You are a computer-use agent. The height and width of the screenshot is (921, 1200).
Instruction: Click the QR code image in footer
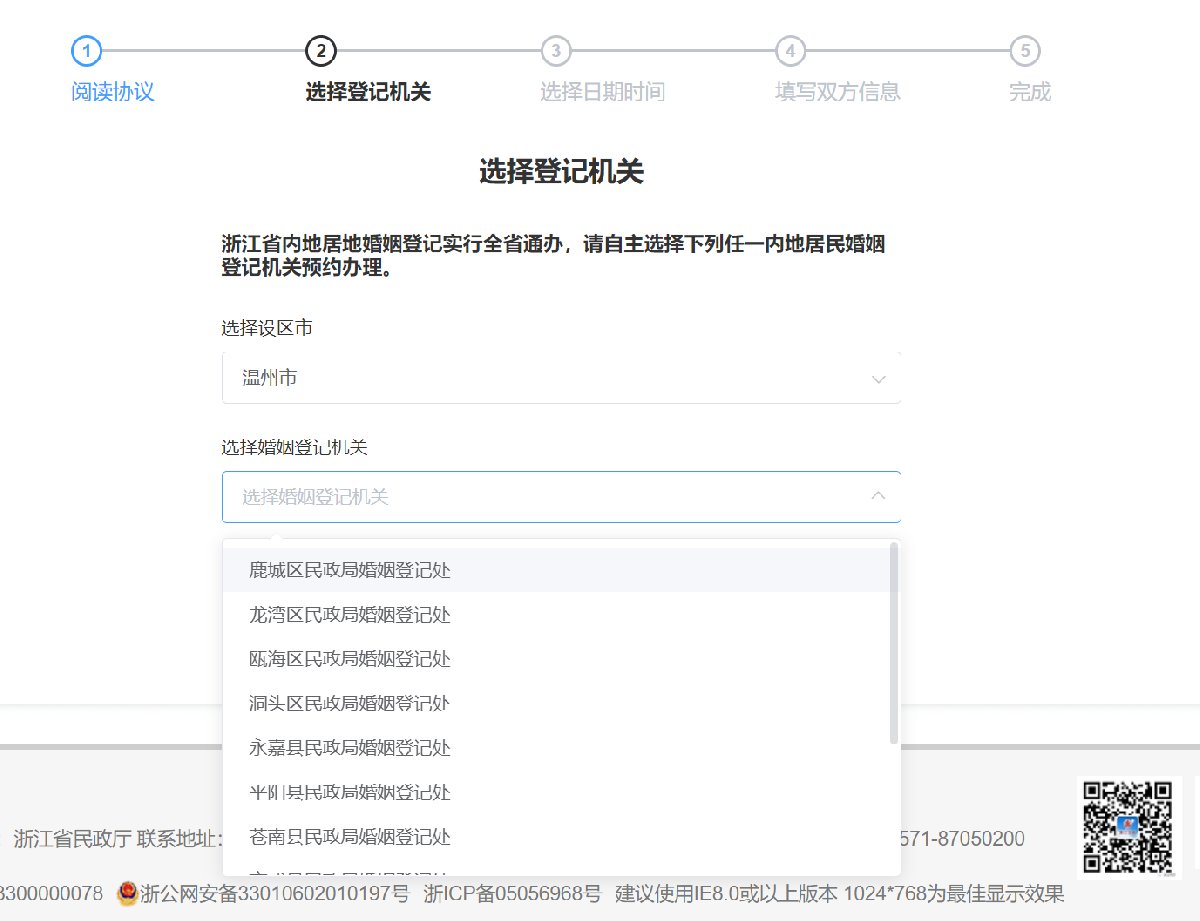pos(1129,824)
